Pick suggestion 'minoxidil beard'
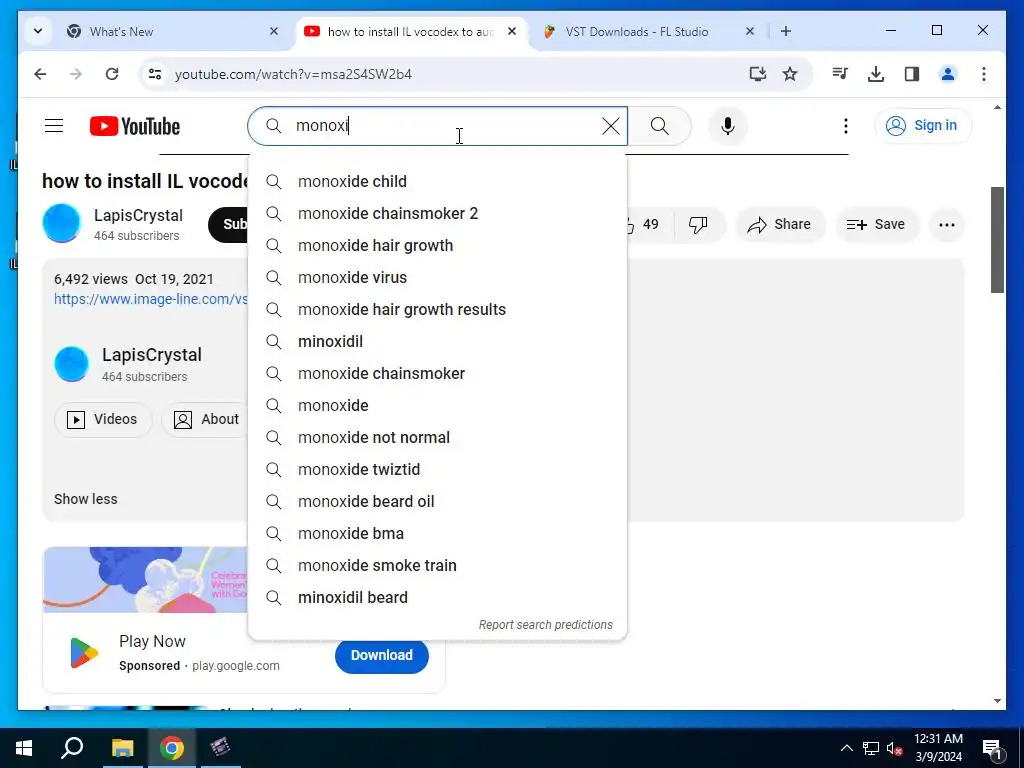Screen dimensions: 1024x768 tap(438, 598)
